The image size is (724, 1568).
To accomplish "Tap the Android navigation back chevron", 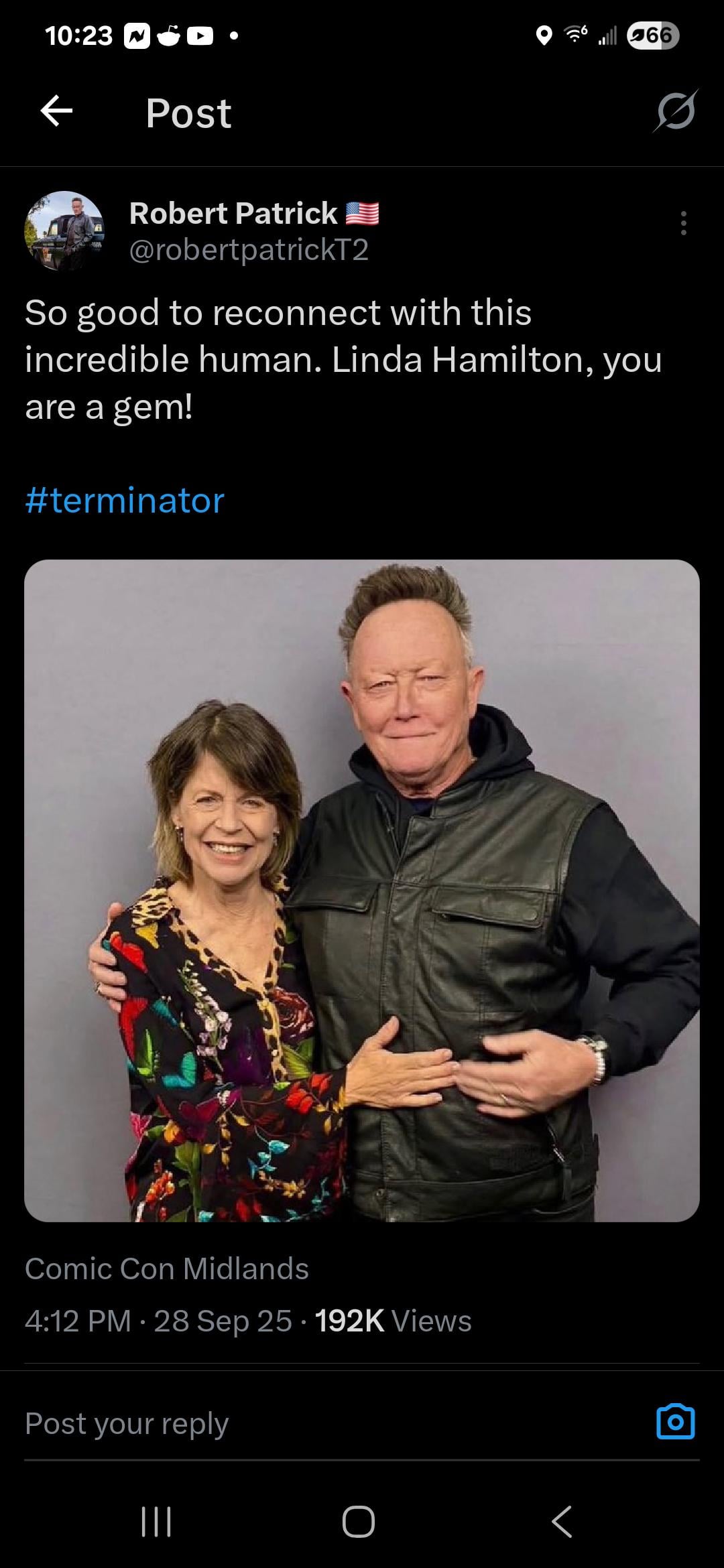I will point(562,1522).
